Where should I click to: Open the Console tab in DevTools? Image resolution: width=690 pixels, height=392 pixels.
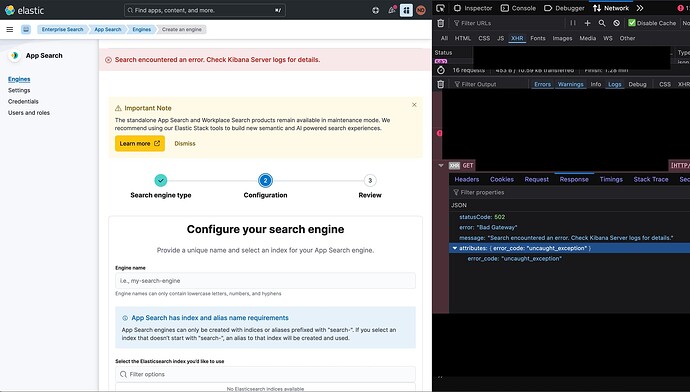click(x=518, y=8)
